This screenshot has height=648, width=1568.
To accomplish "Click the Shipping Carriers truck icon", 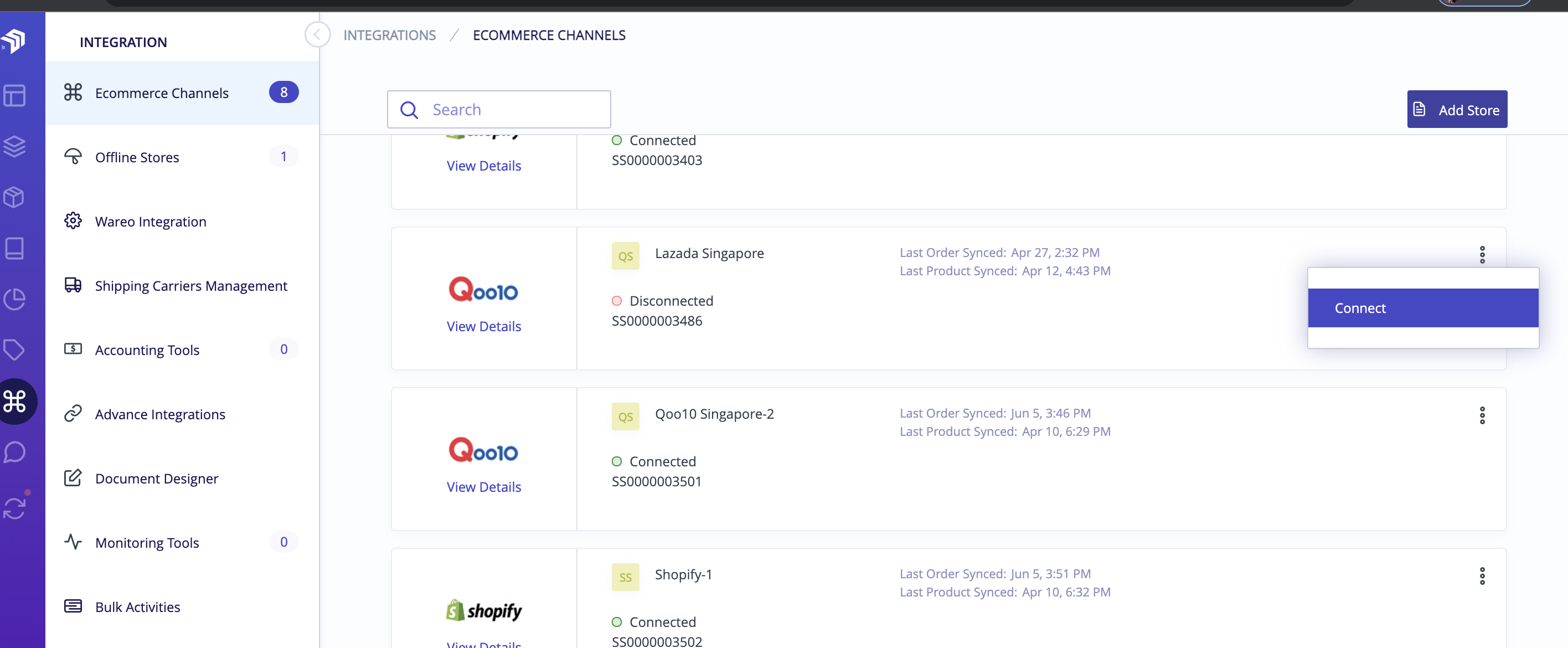I will coord(73,285).
